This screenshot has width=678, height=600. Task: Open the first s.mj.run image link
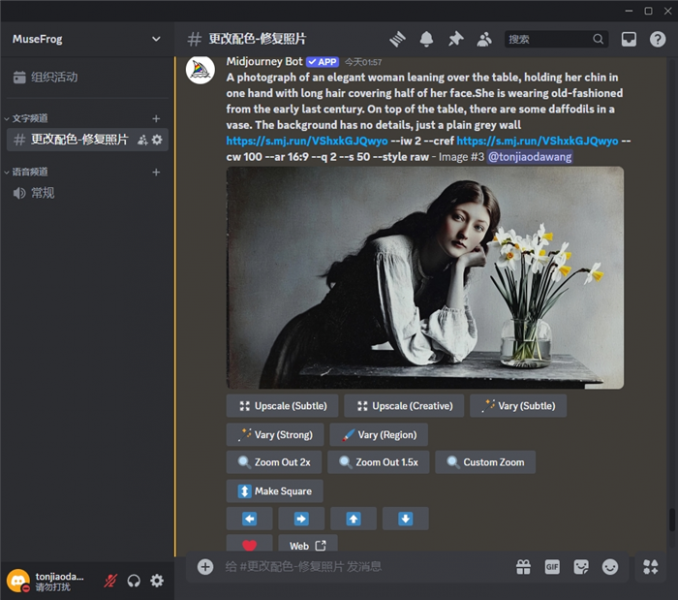(307, 141)
